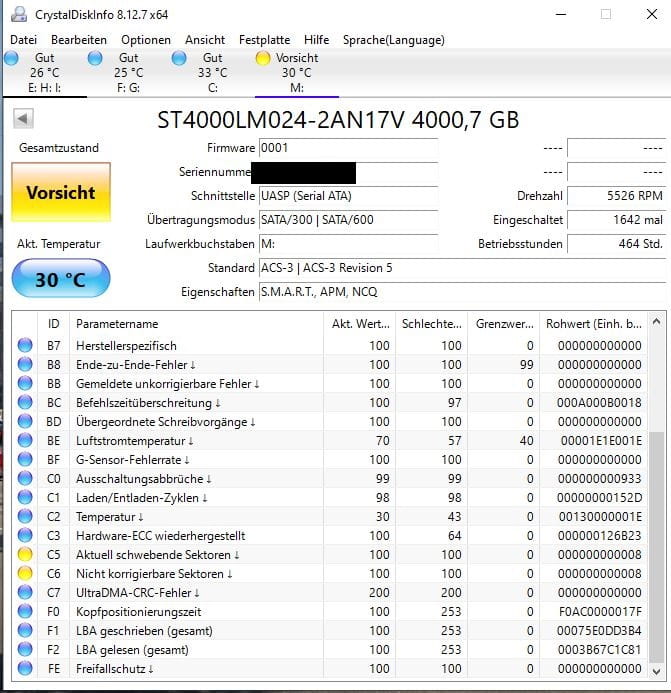
Task: Open the Datei menu
Action: pyautogui.click(x=23, y=40)
